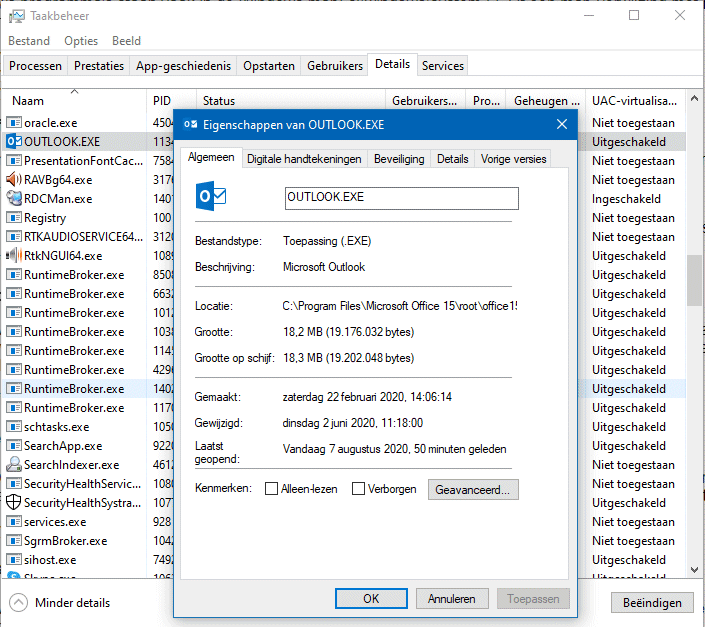Screen dimensions: 705x627
Task: Click the PresentationFontCache process icon
Action: tap(14, 160)
